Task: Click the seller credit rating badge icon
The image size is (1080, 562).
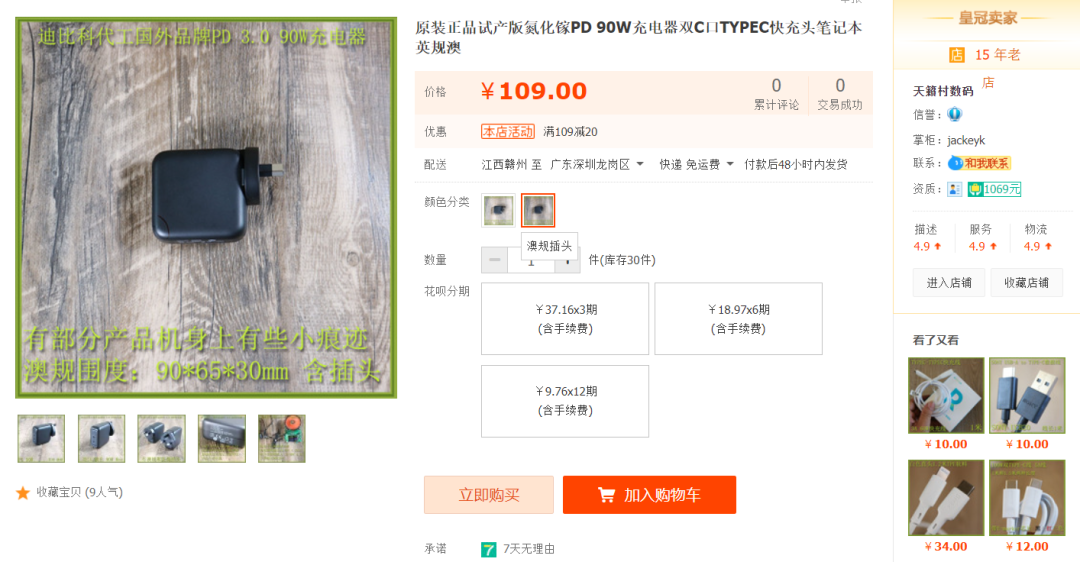Action: [x=954, y=114]
